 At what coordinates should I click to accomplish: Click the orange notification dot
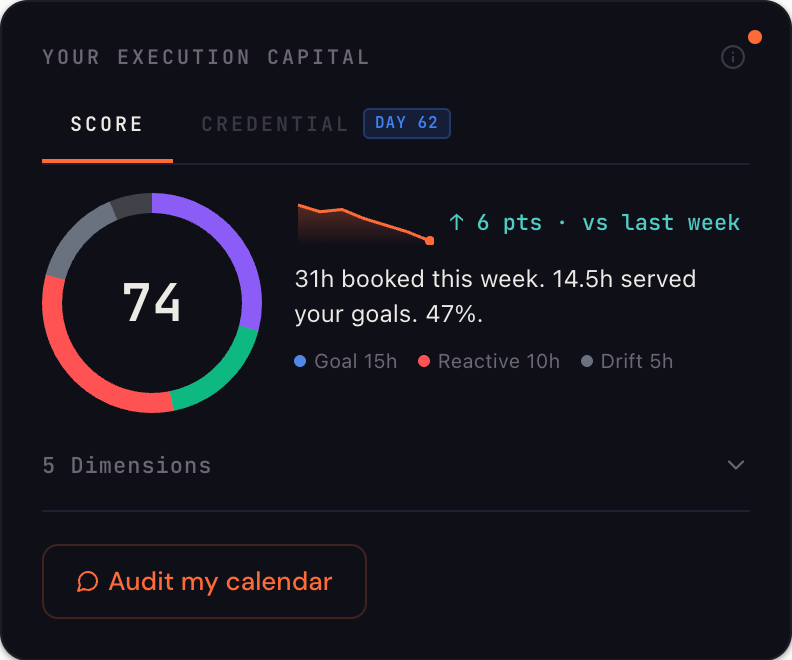[755, 37]
